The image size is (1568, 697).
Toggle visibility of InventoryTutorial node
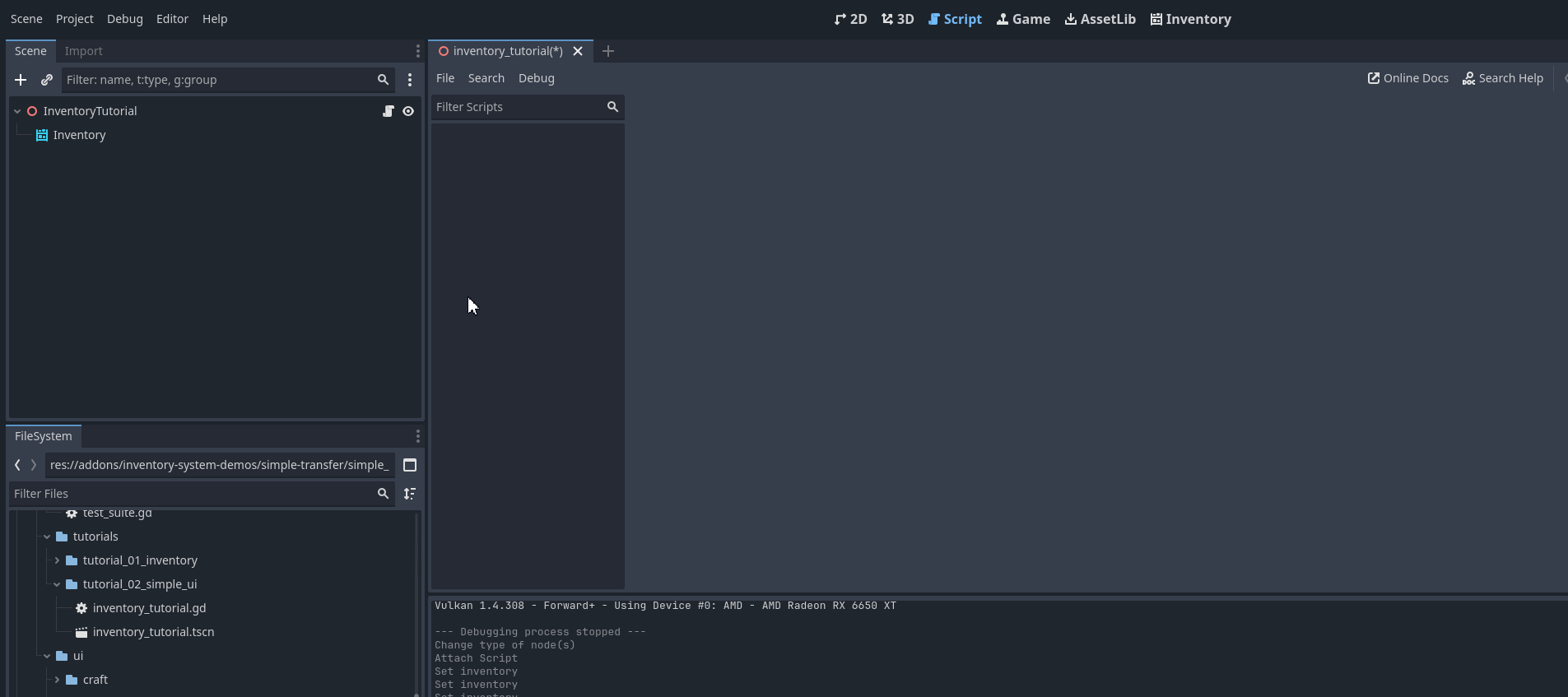408,111
